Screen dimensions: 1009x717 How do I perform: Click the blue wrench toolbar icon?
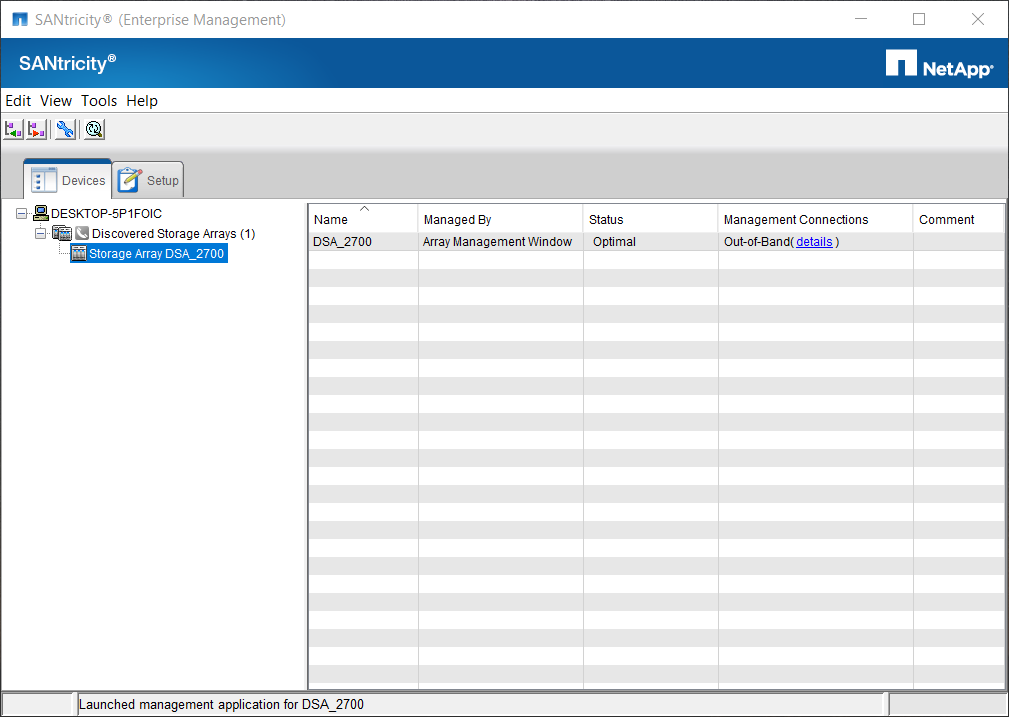[65, 129]
